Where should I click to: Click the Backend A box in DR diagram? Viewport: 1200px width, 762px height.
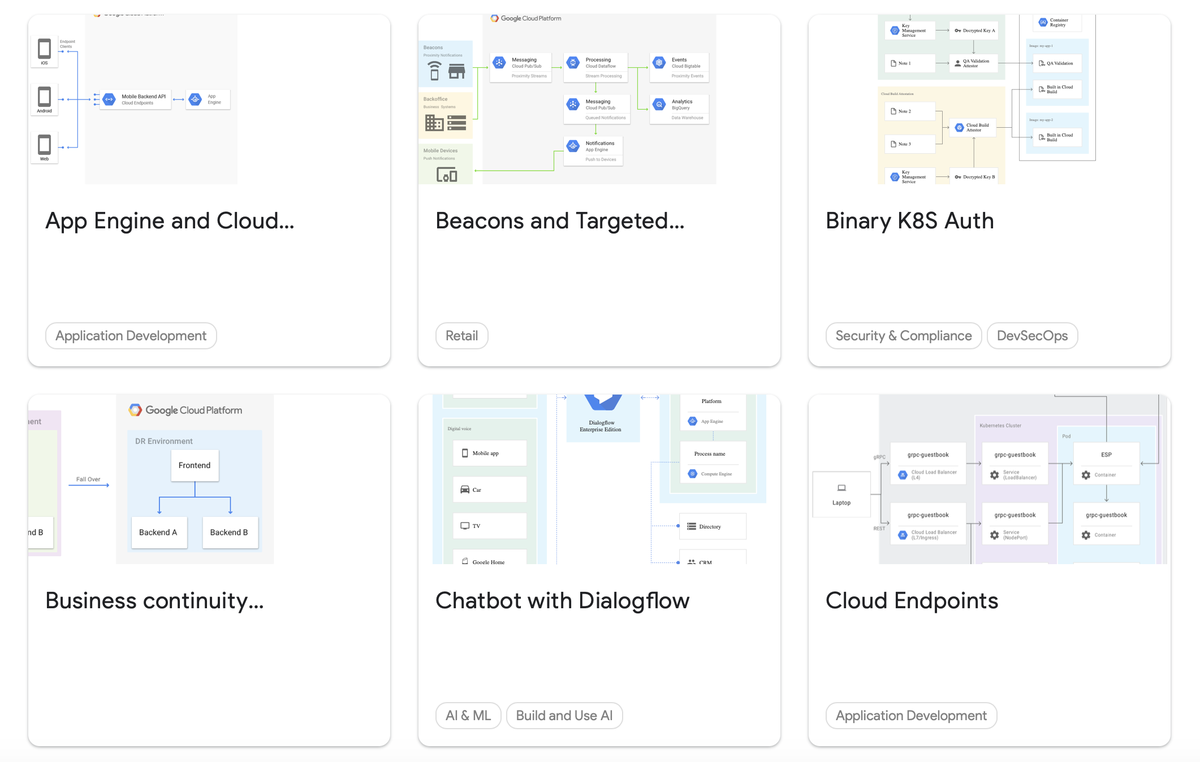pyautogui.click(x=158, y=532)
